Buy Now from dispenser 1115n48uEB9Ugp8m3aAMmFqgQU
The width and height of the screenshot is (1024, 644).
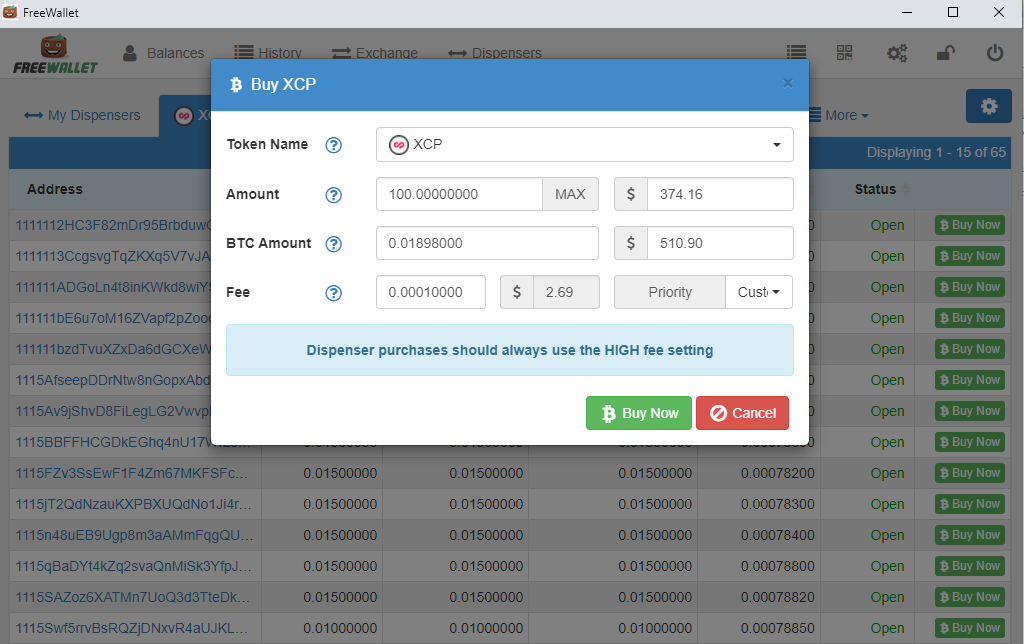tap(969, 535)
